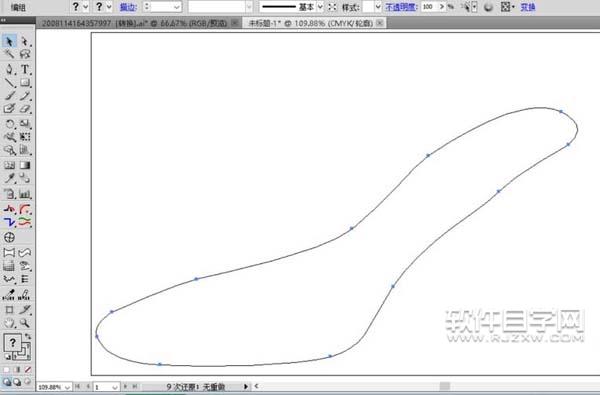
Task: Select the Hand tool
Action: (9, 323)
